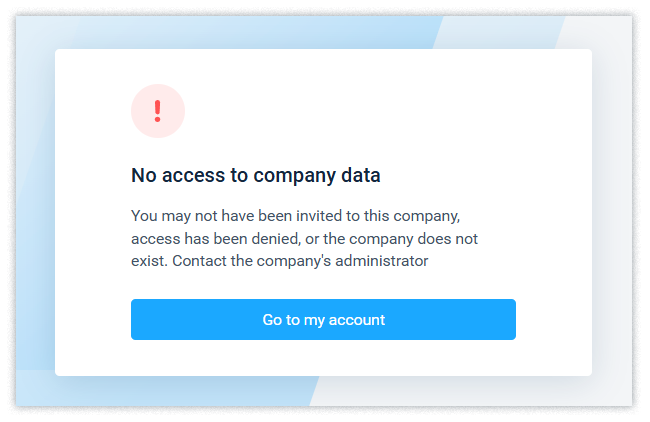Click empty white space right of the alert icon
The width and height of the screenshot is (650, 422).
(380, 110)
